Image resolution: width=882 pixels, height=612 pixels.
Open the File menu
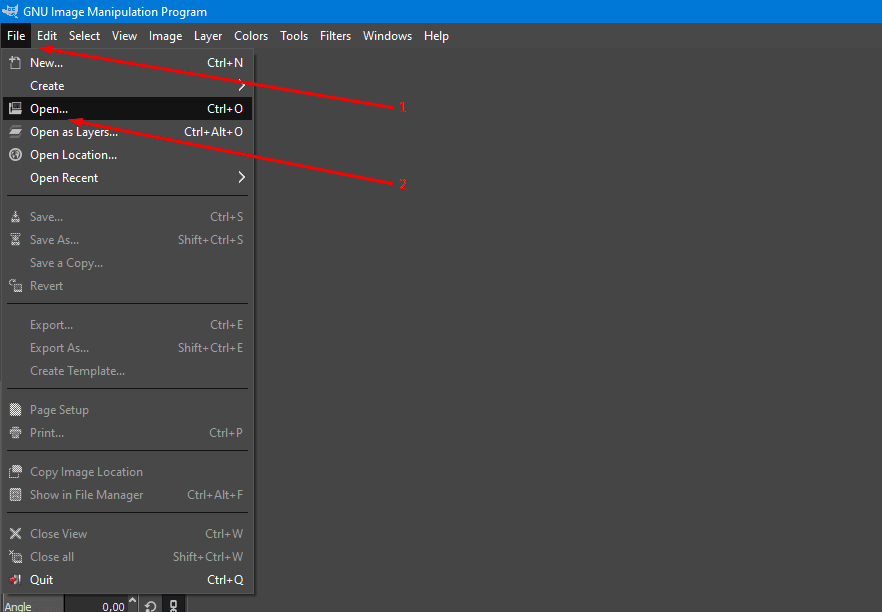pyautogui.click(x=16, y=36)
